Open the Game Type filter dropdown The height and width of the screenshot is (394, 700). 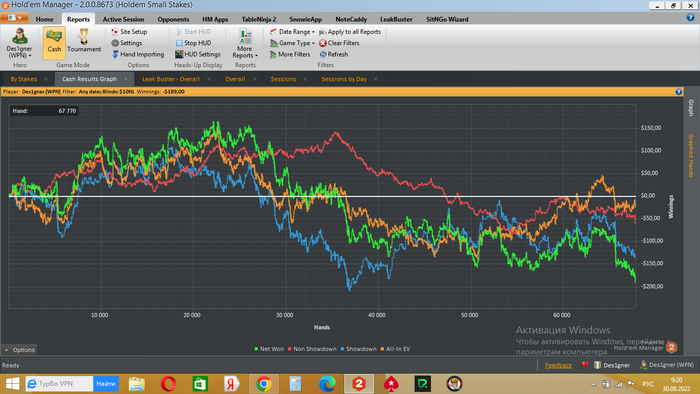click(292, 43)
